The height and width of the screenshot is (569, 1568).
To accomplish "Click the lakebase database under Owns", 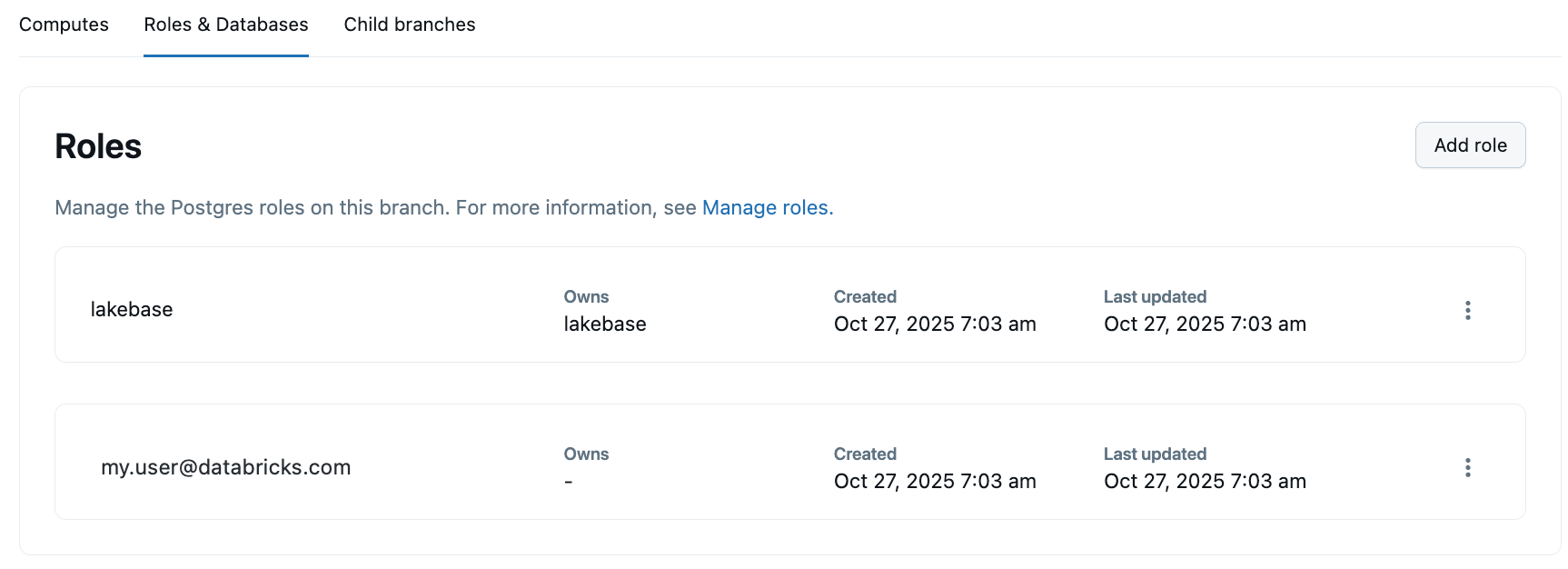I will point(605,324).
